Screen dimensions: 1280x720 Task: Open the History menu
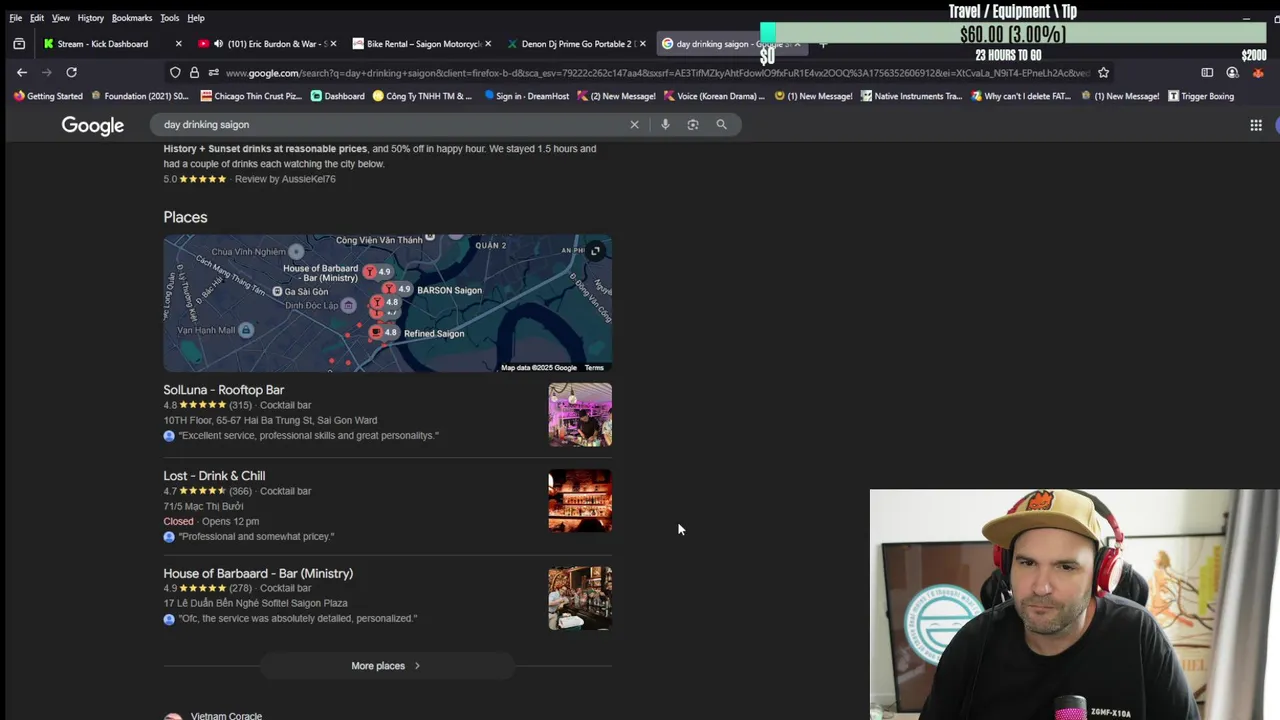pyautogui.click(x=91, y=18)
